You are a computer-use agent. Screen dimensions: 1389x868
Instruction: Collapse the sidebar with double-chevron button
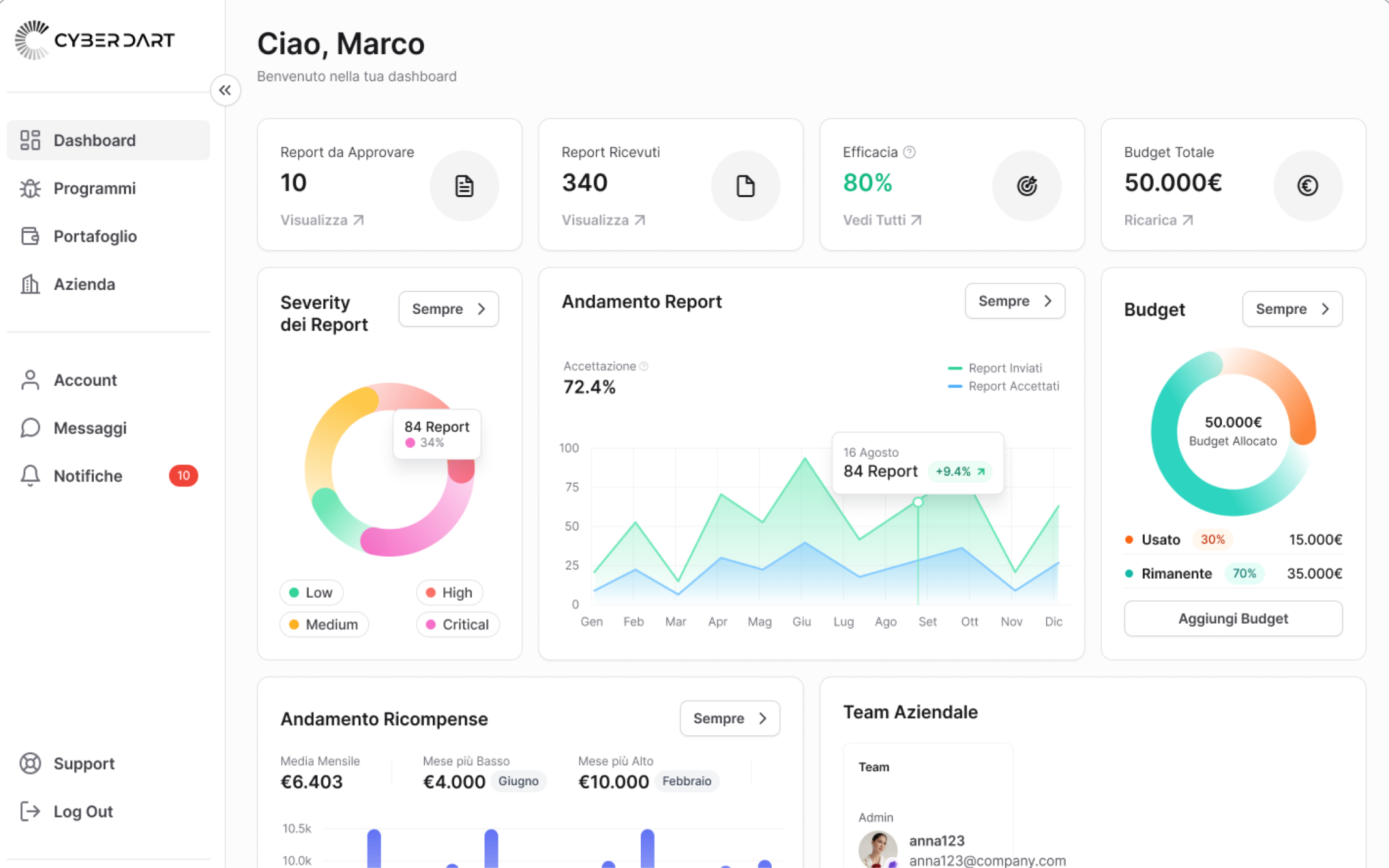tap(225, 90)
